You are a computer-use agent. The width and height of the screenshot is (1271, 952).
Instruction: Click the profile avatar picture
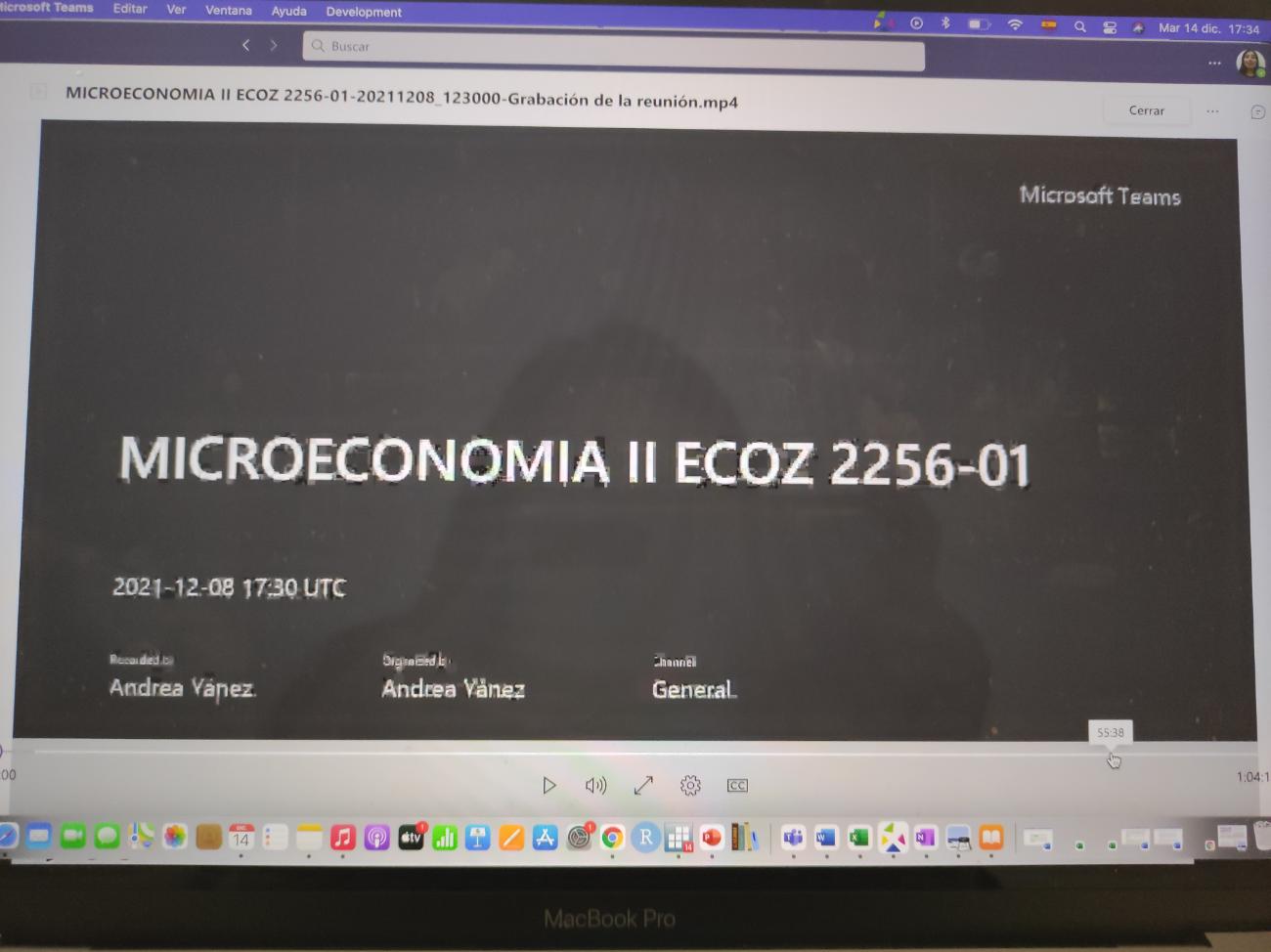point(1249,62)
